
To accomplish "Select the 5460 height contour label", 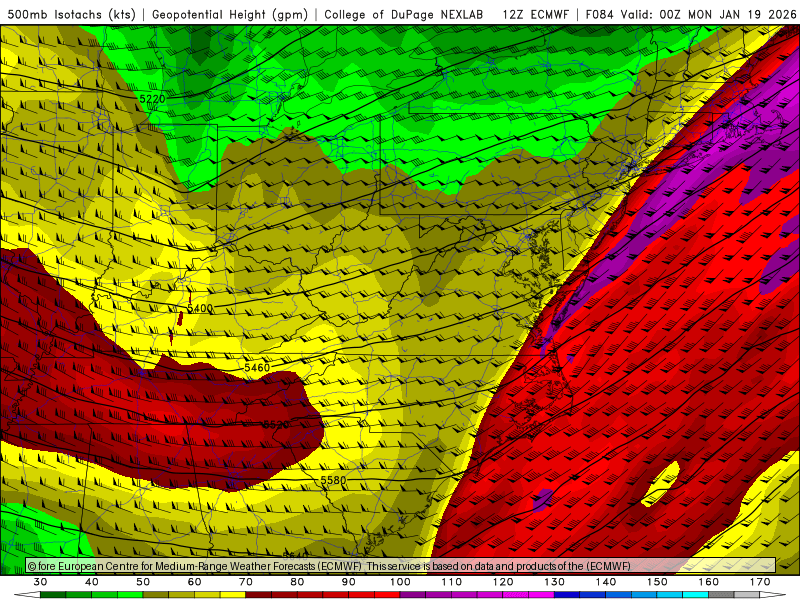I will click(257, 367).
